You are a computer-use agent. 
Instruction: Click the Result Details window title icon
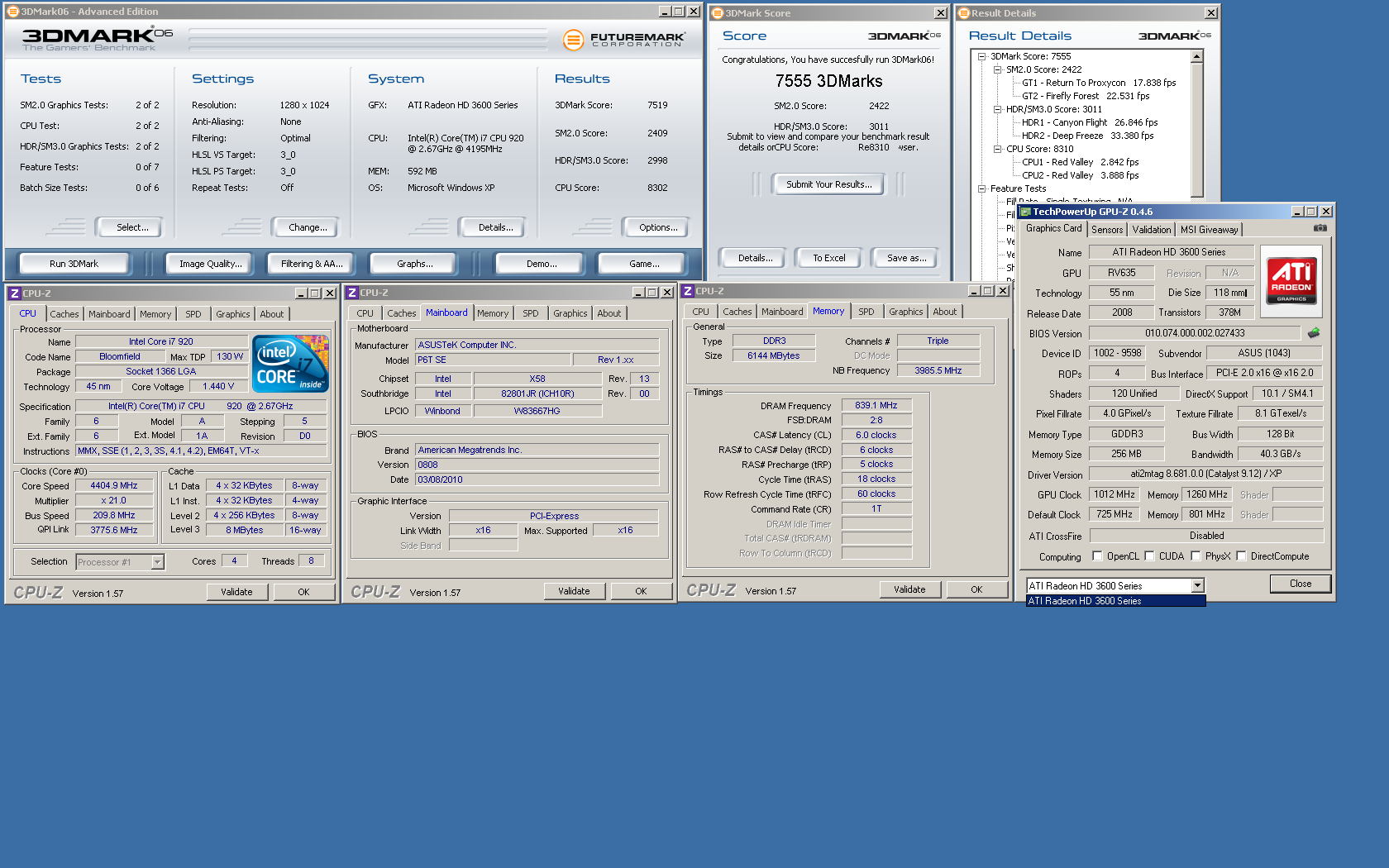click(963, 13)
